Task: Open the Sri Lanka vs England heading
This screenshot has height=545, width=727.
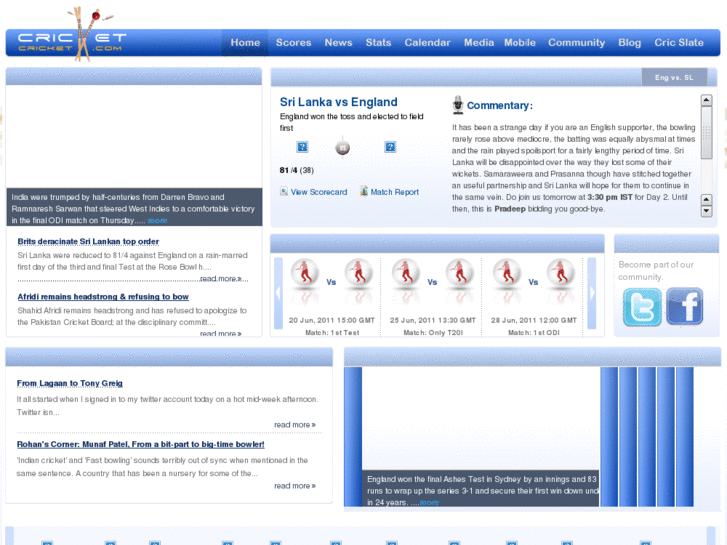Action: point(338,102)
